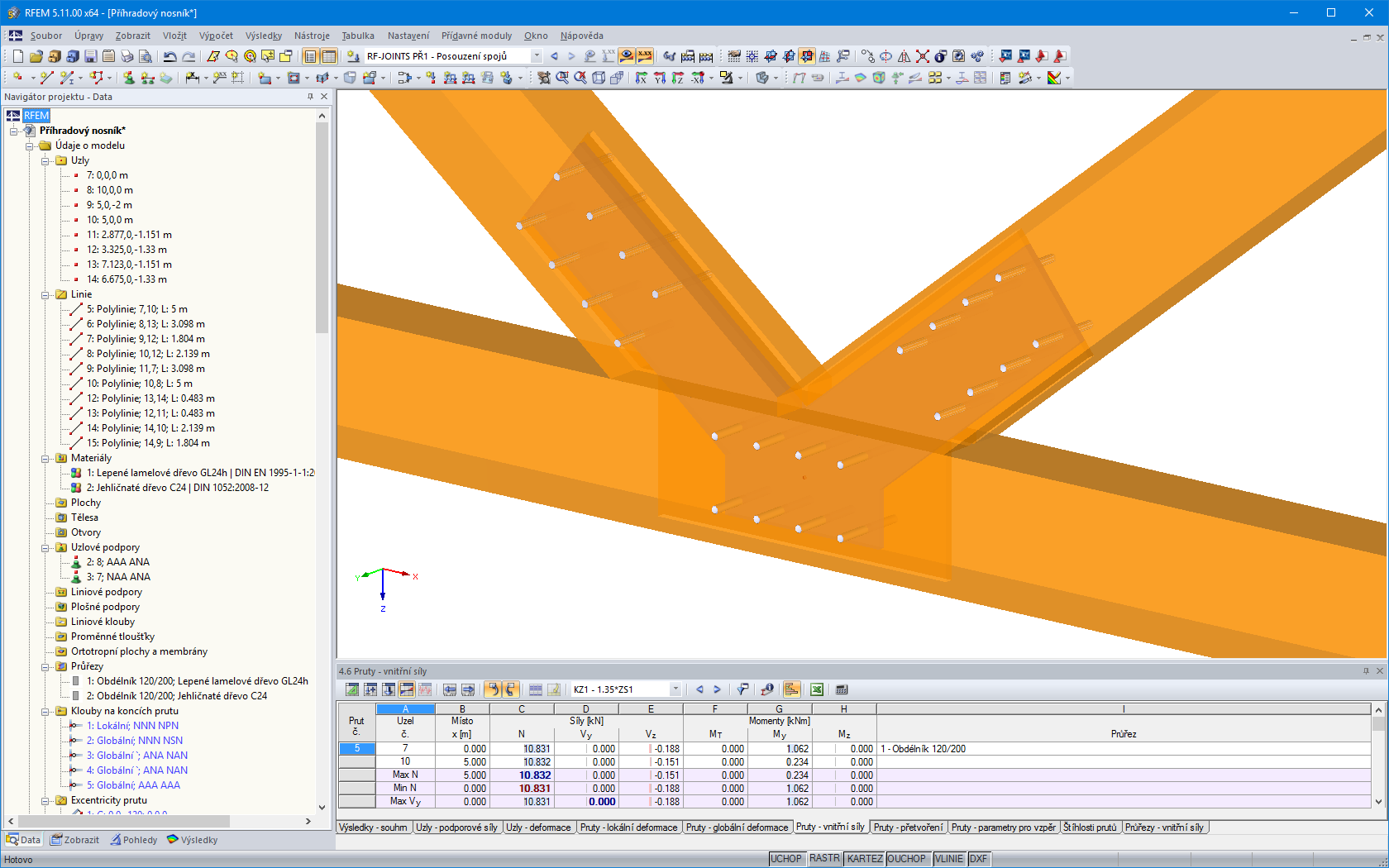Select the filter icon in the results toolbar
The height and width of the screenshot is (868, 1389).
tap(742, 689)
